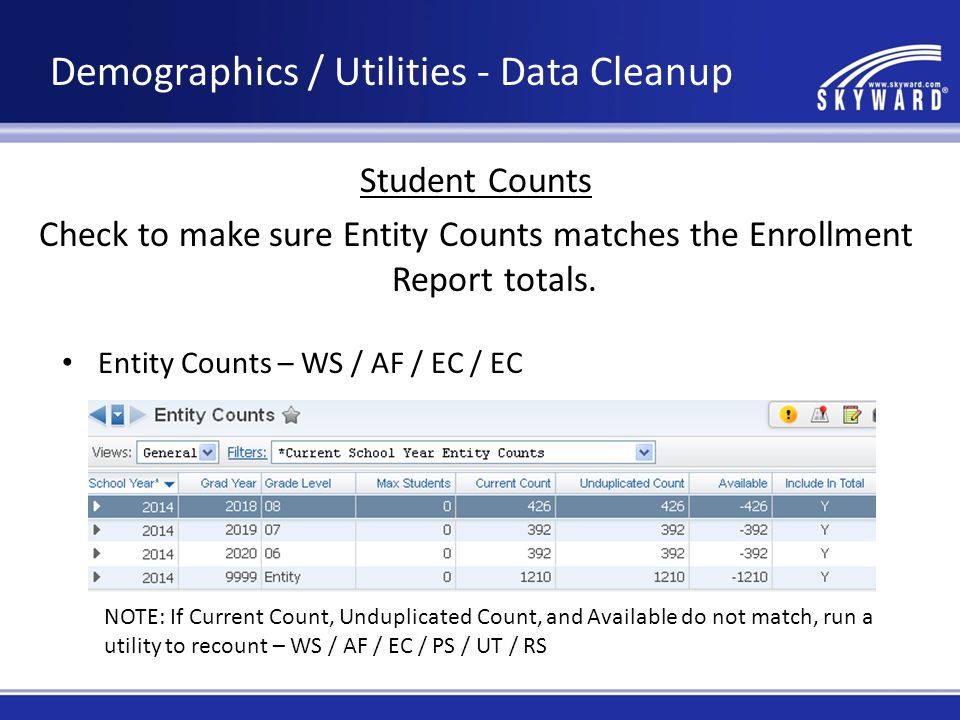960x720 pixels.
Task: Click the Filters link
Action: click(x=247, y=452)
